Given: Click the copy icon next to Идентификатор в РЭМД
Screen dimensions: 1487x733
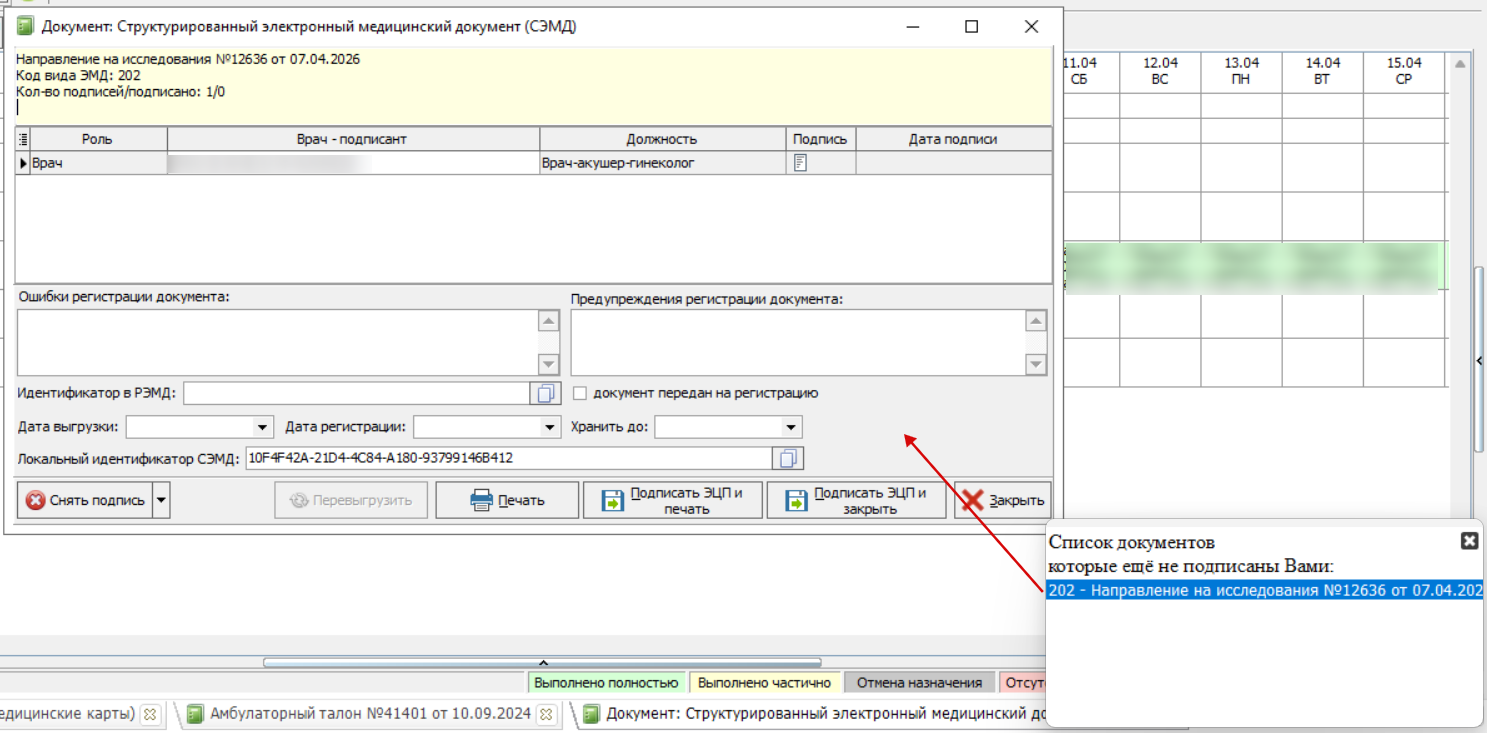Looking at the screenshot, I should (545, 394).
